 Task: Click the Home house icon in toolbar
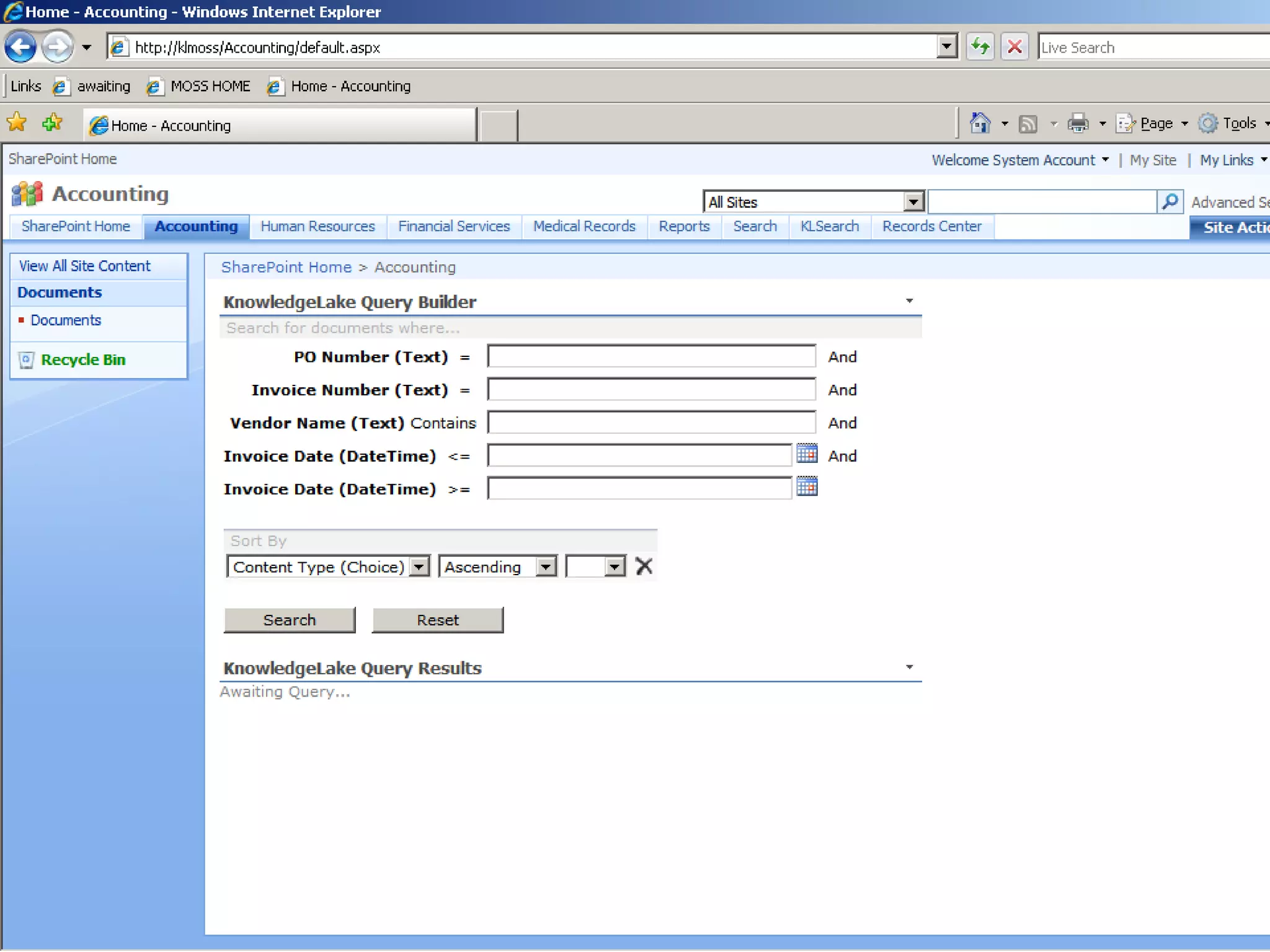[x=980, y=123]
